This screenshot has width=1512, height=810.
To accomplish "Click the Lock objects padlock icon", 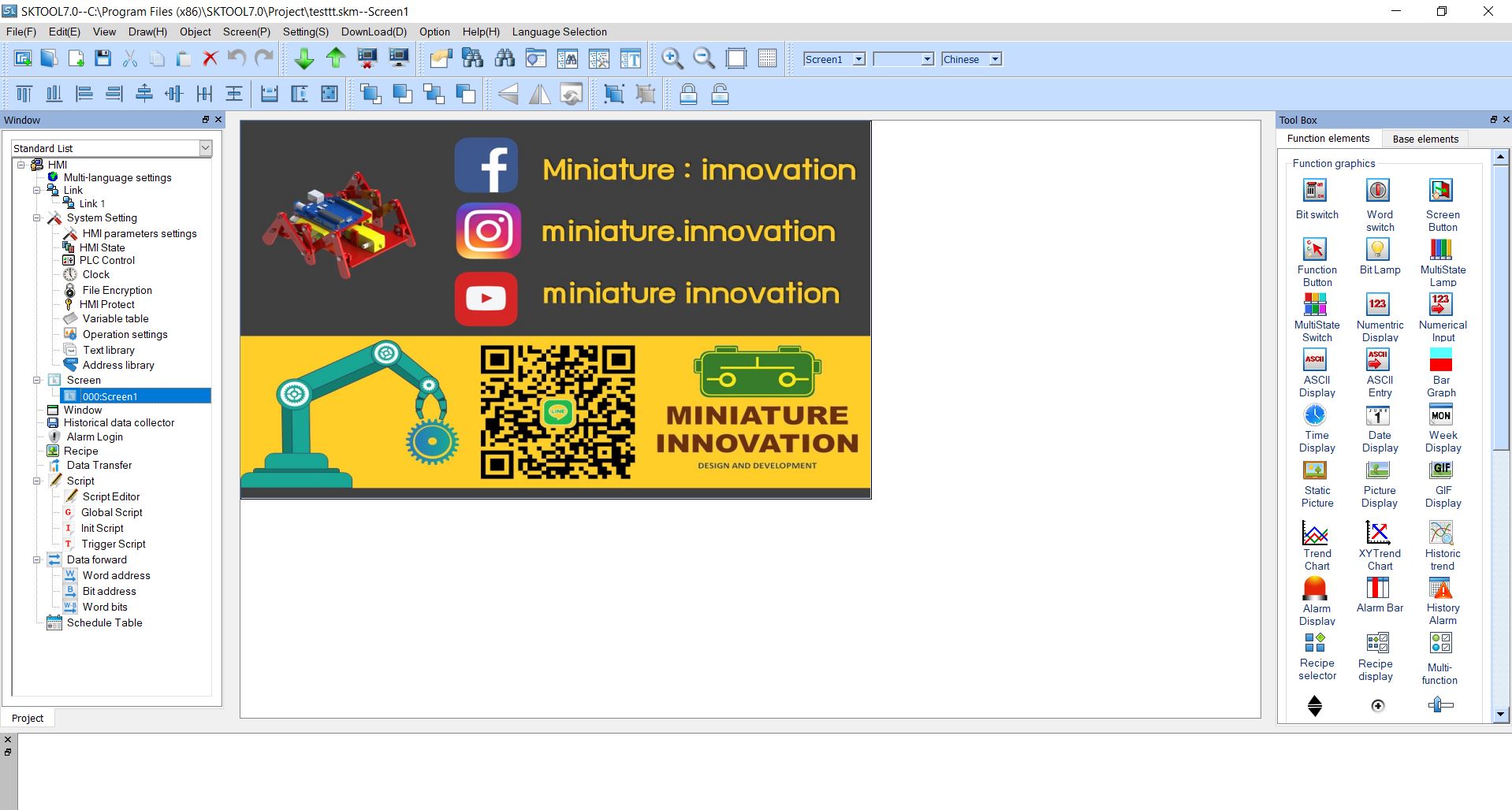I will (x=688, y=95).
